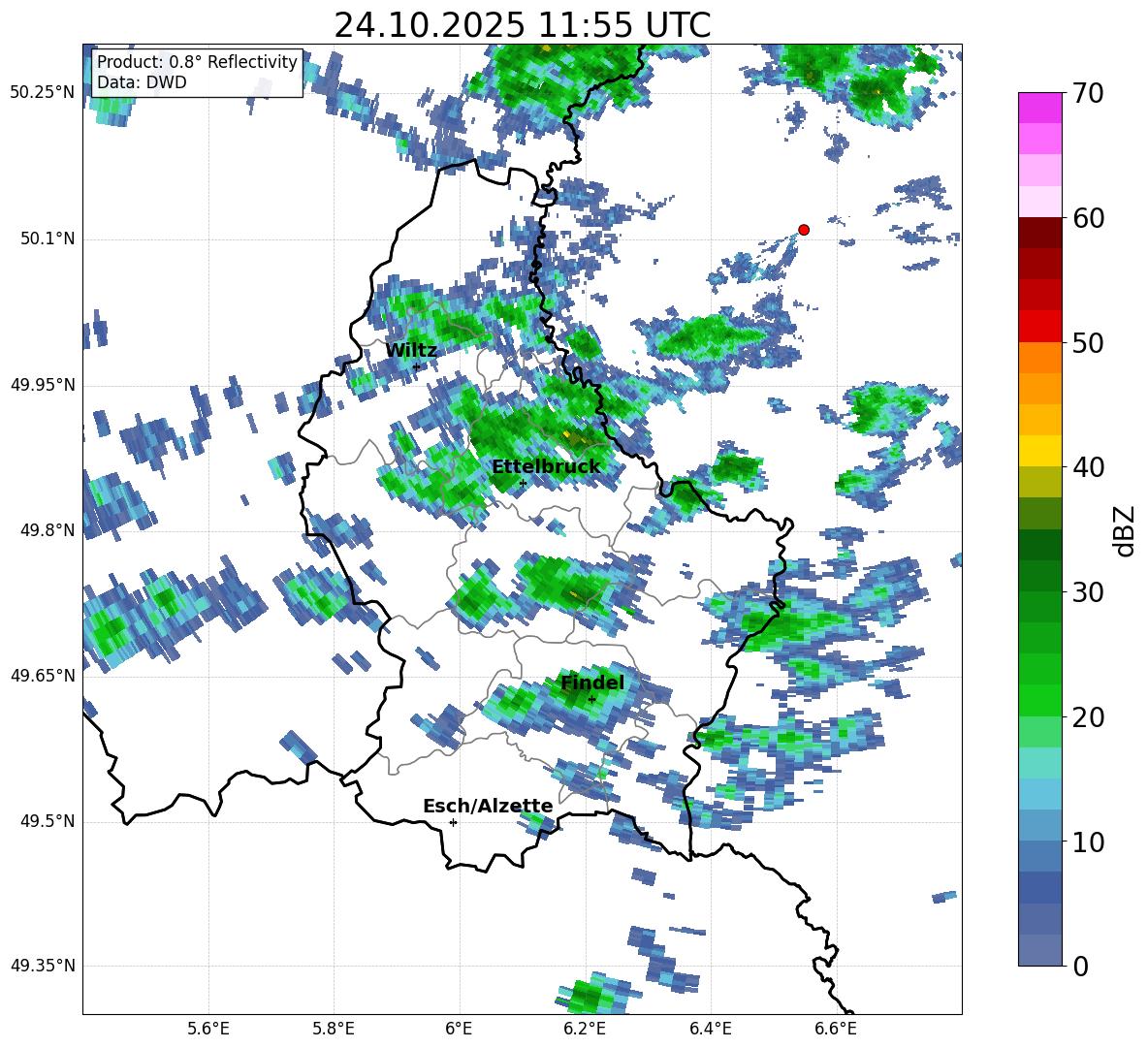Click the 20 value on the colorbar
Viewport: 1148px width, 1048px height.
click(1087, 717)
